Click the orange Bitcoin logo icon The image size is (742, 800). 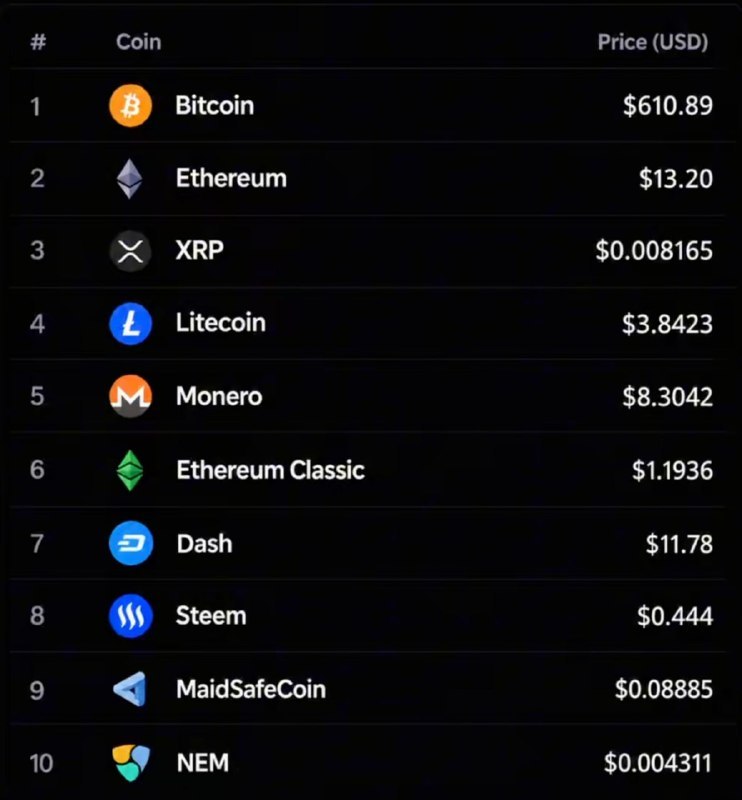tap(130, 106)
